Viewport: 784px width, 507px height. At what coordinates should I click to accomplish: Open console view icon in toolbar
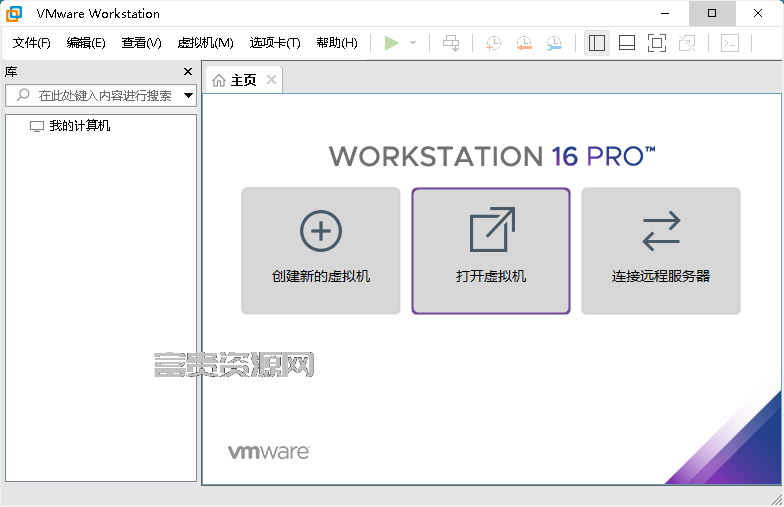[730, 43]
